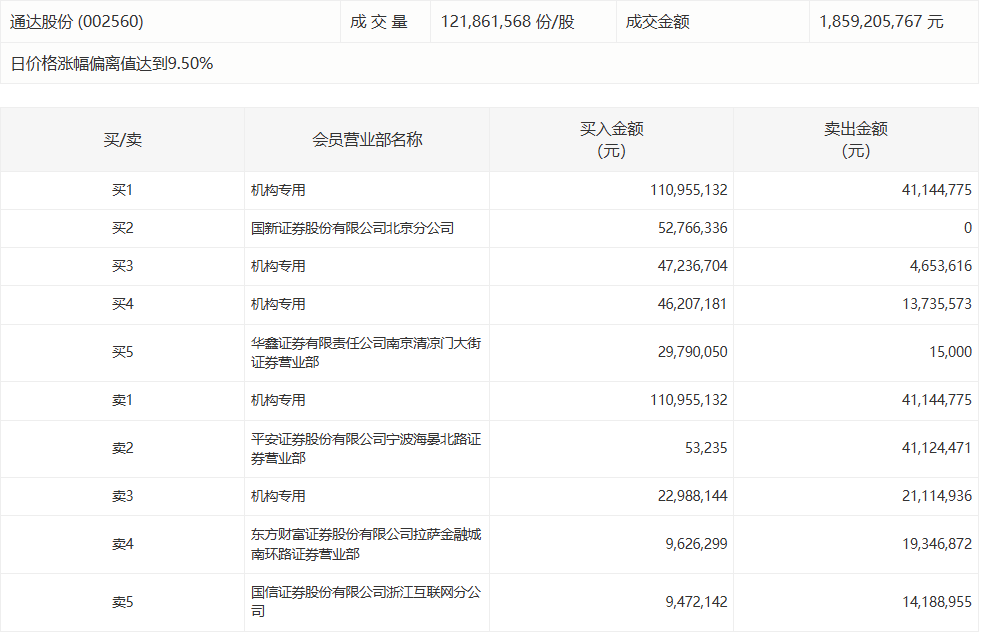Click 机构专用 in the 卖3 row

(x=278, y=496)
